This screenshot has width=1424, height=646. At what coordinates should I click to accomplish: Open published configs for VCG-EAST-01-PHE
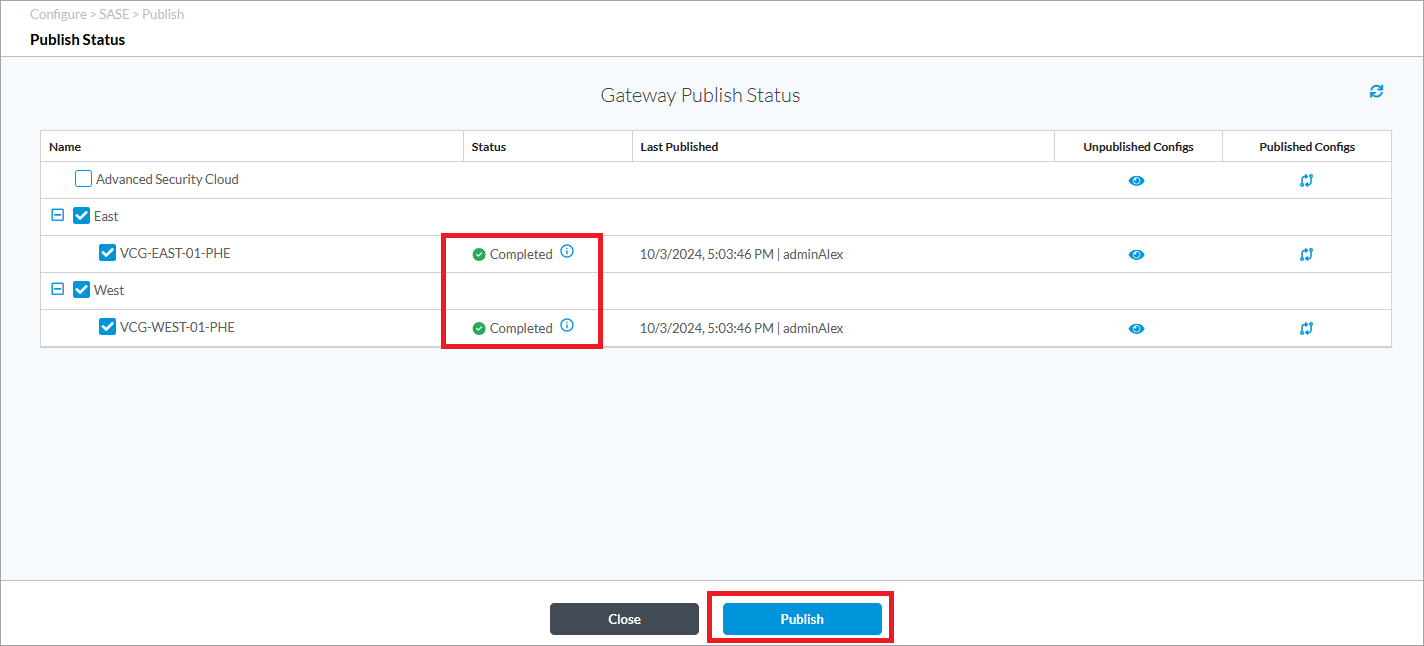(x=1306, y=255)
